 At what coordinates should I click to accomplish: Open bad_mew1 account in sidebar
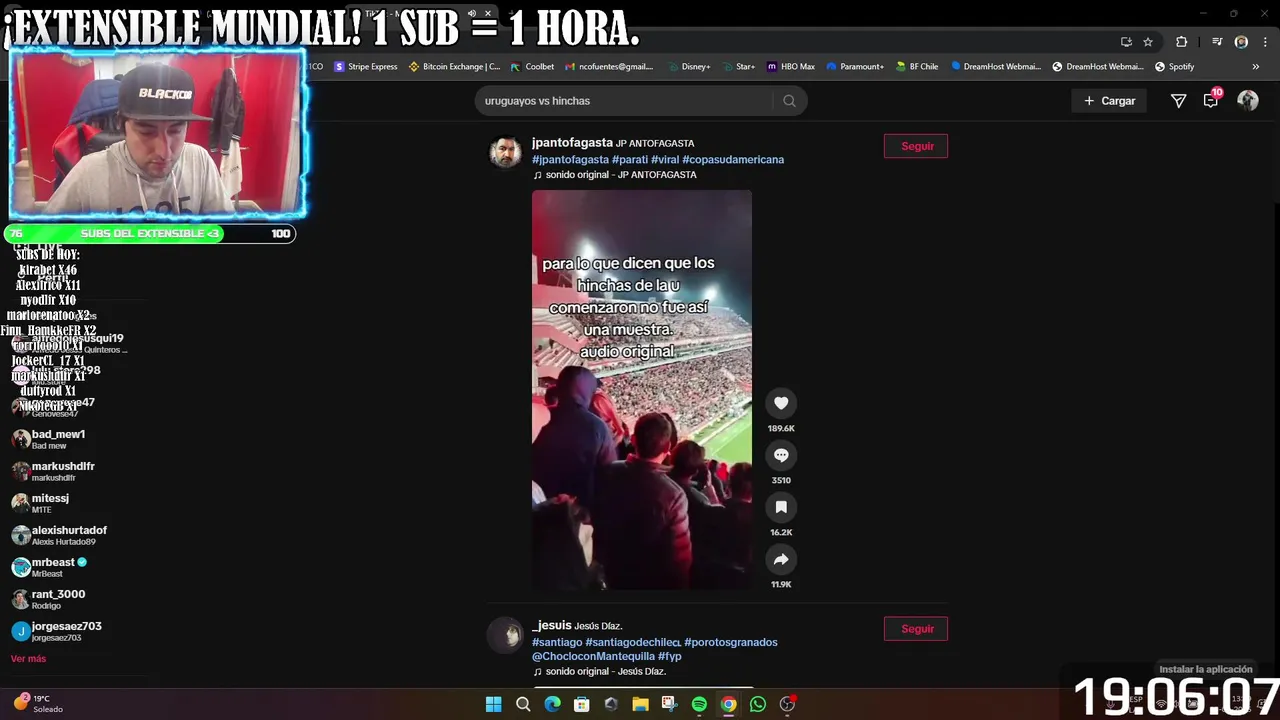(x=58, y=439)
